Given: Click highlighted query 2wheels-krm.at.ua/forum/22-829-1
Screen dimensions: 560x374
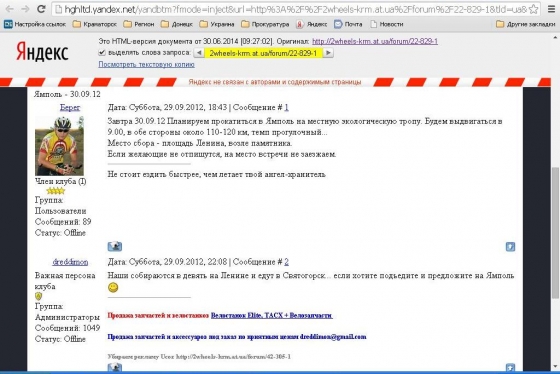Looking at the screenshot, I should click(x=263, y=53).
